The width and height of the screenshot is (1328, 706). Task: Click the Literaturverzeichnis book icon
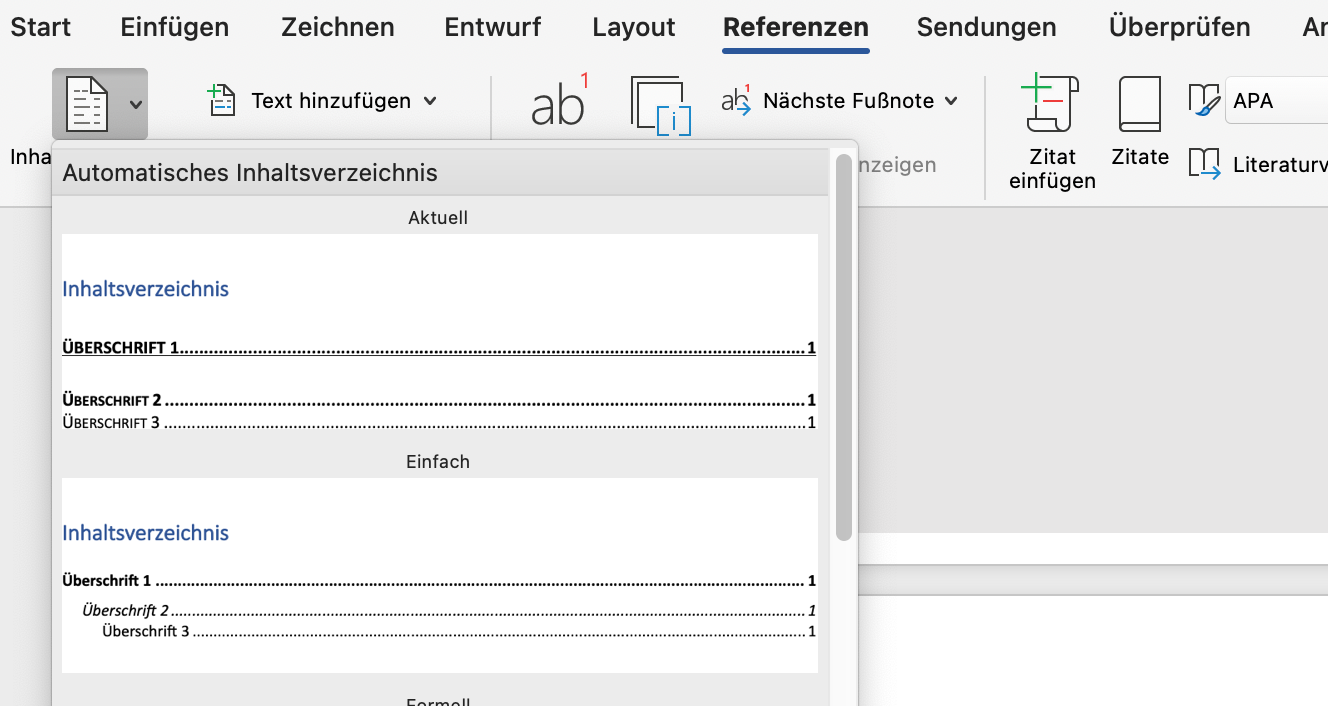click(x=1204, y=163)
